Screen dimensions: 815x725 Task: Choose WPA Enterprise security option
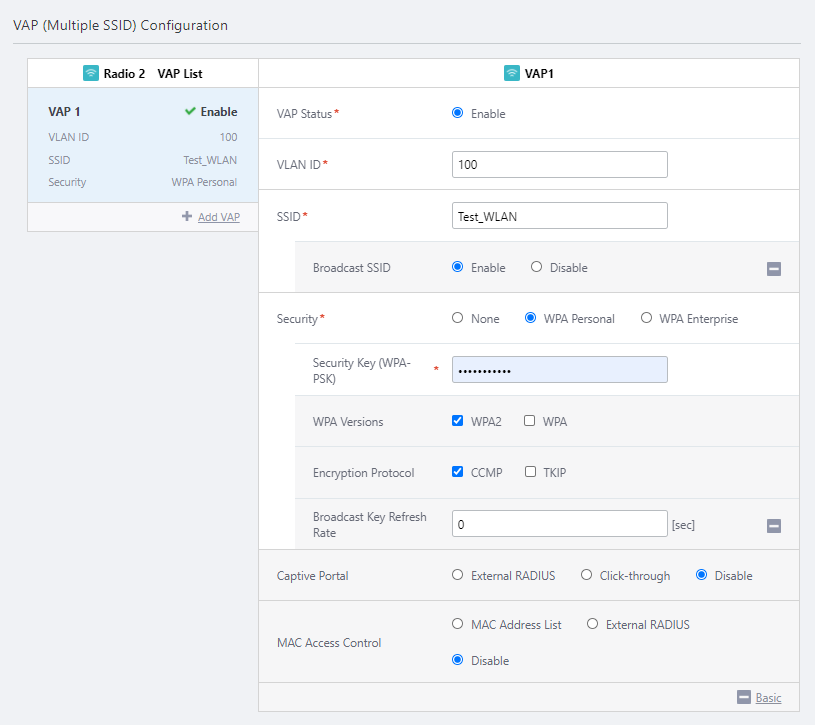click(x=646, y=318)
